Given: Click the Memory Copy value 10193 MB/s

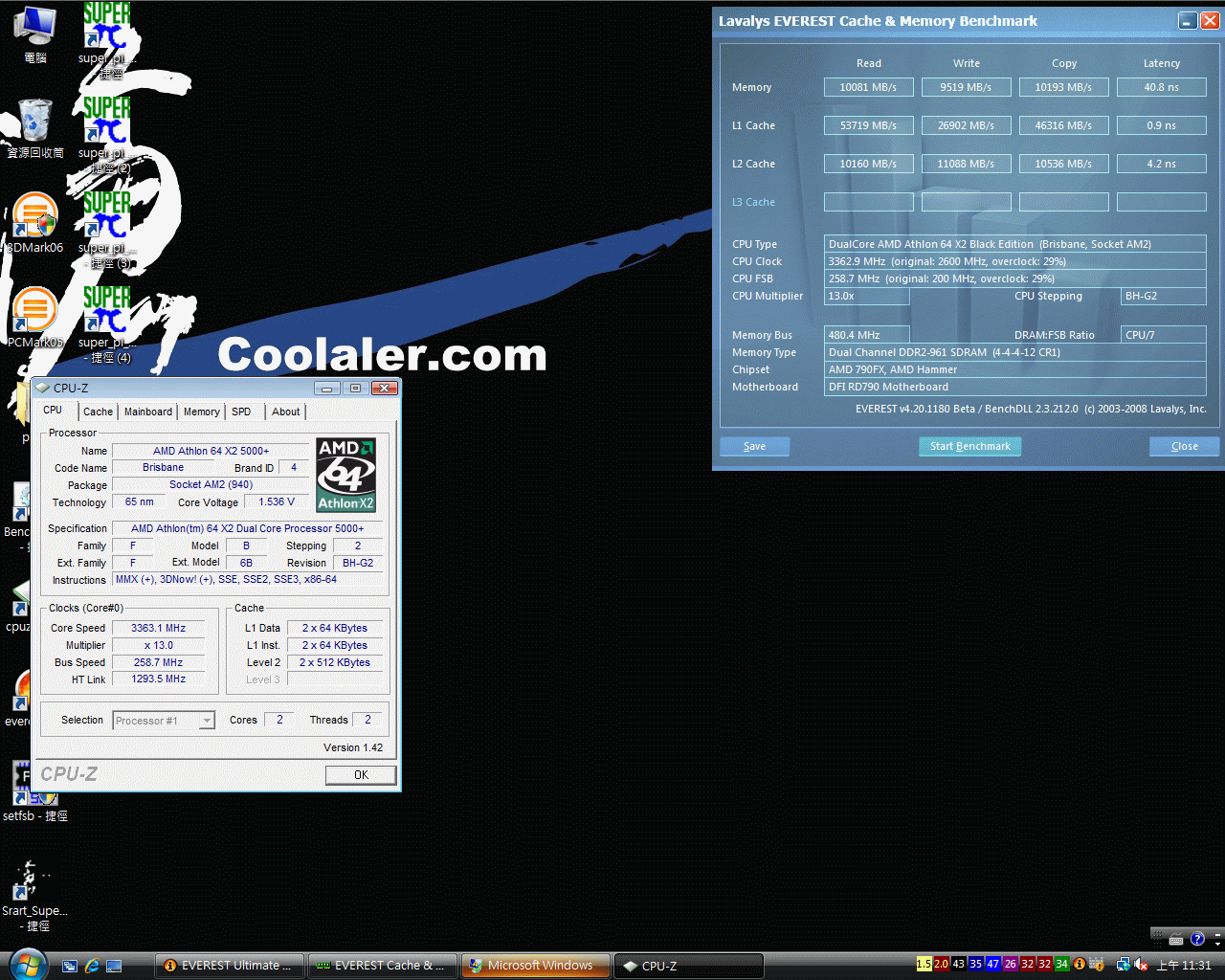Looking at the screenshot, I should coord(1064,87).
